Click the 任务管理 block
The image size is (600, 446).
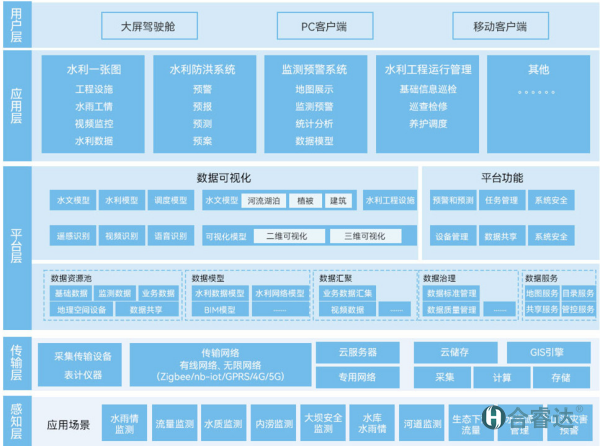[501, 201]
